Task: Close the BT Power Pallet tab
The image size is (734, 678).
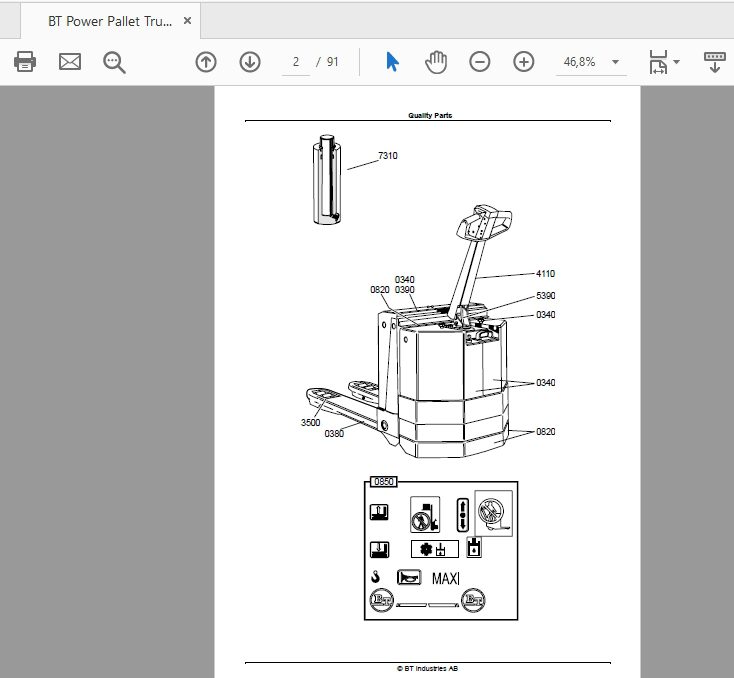Action: point(187,21)
